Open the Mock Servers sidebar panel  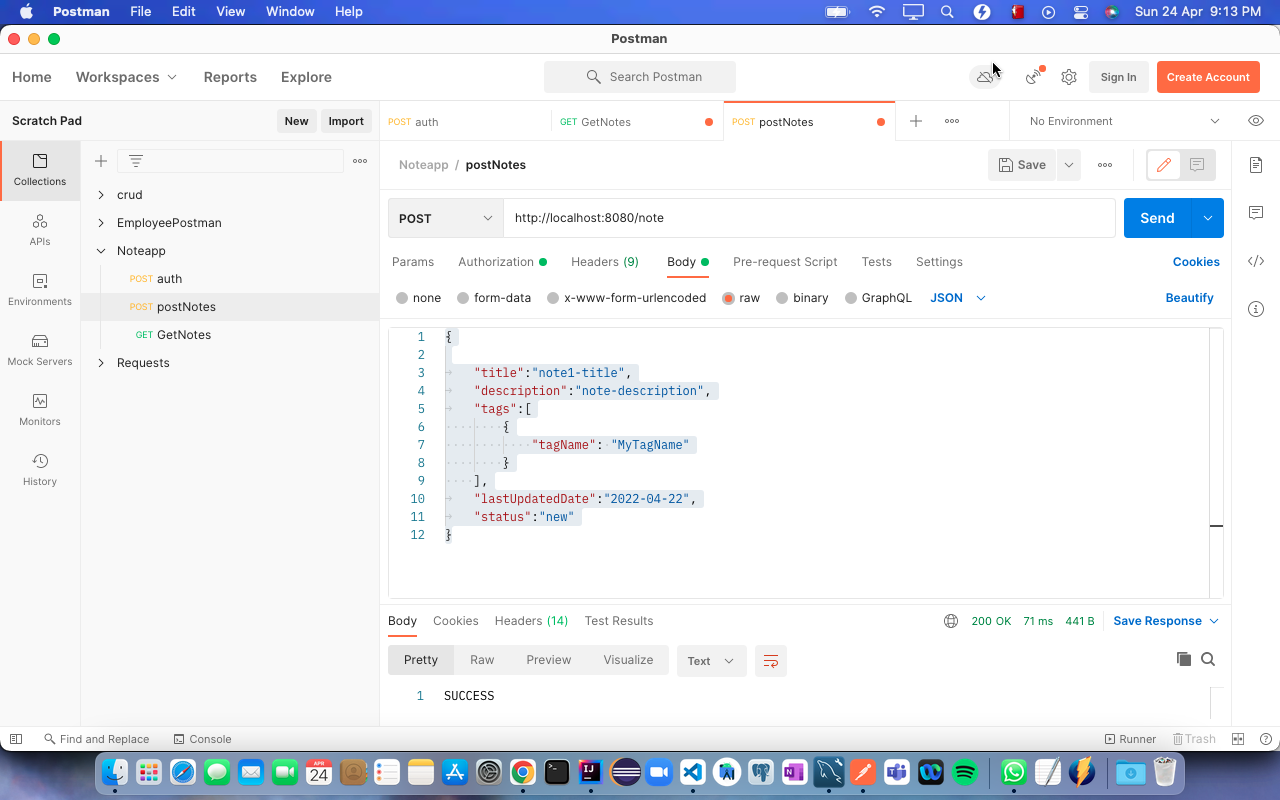pyautogui.click(x=40, y=350)
